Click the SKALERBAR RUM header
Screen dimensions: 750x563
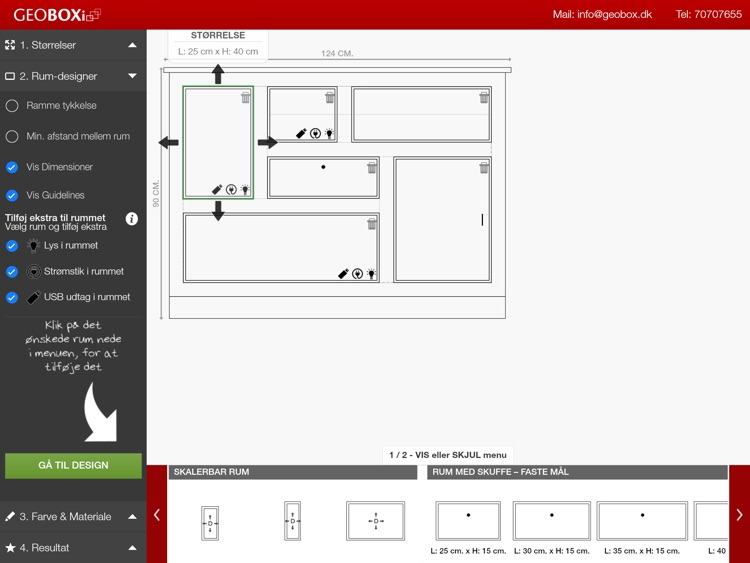coord(293,472)
